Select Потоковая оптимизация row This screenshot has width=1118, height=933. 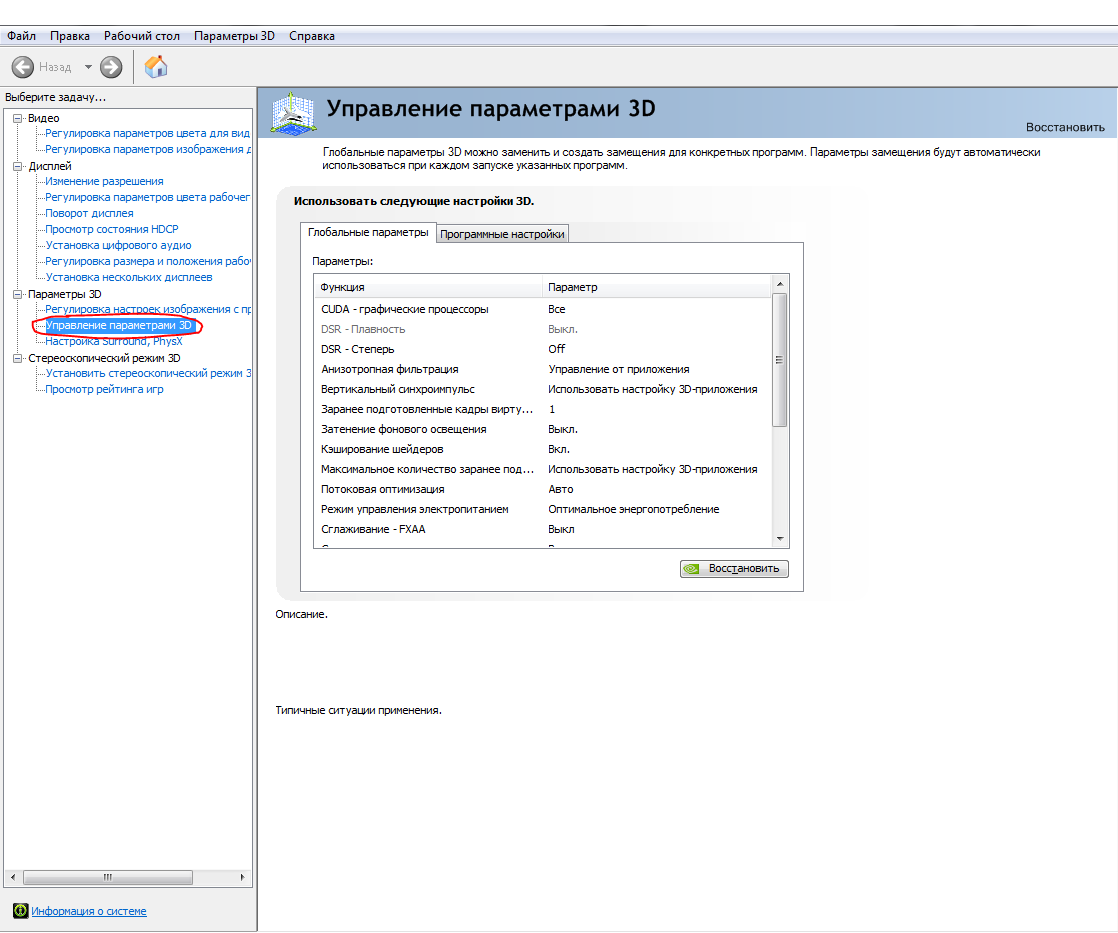[x=543, y=489]
